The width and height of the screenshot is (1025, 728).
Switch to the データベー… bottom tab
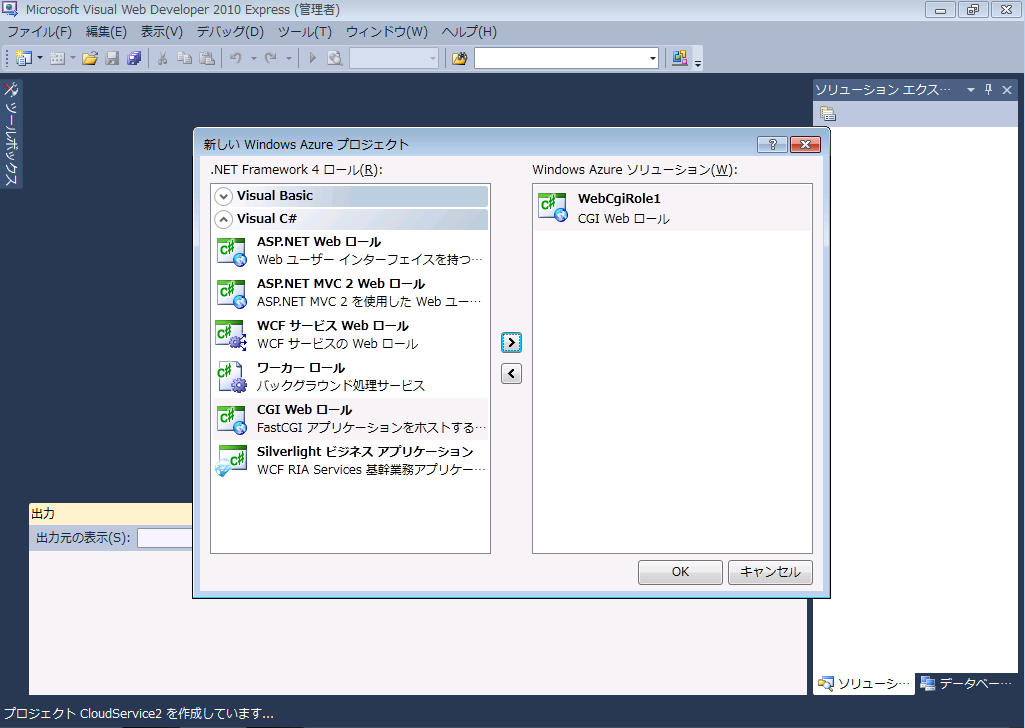[966, 684]
